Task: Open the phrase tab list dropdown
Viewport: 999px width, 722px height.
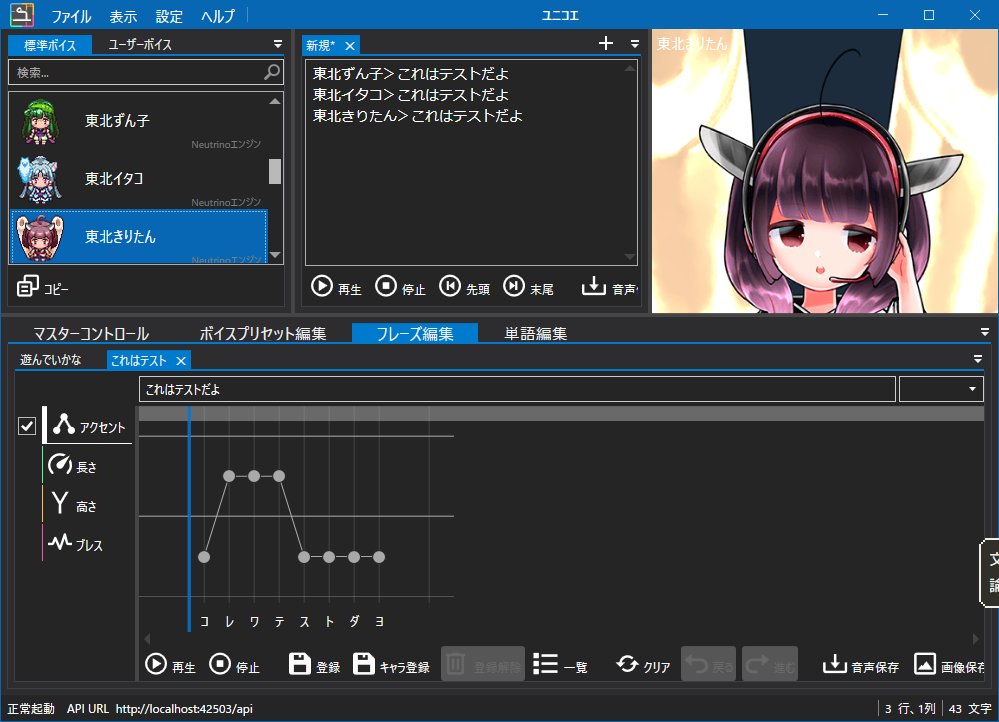Action: coord(978,359)
